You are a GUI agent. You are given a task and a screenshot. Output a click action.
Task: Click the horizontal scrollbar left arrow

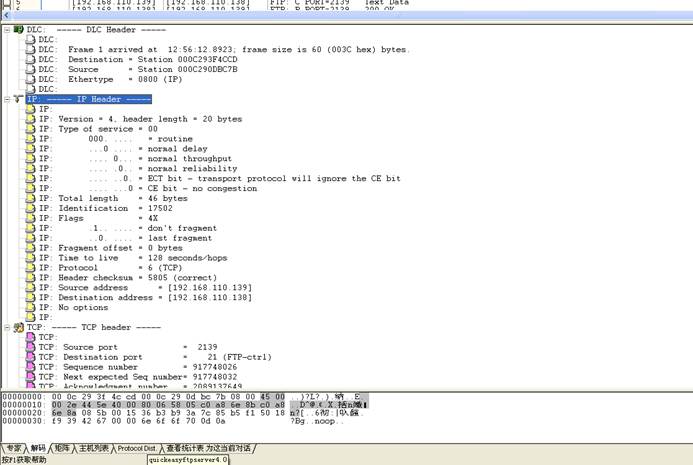point(6,15)
